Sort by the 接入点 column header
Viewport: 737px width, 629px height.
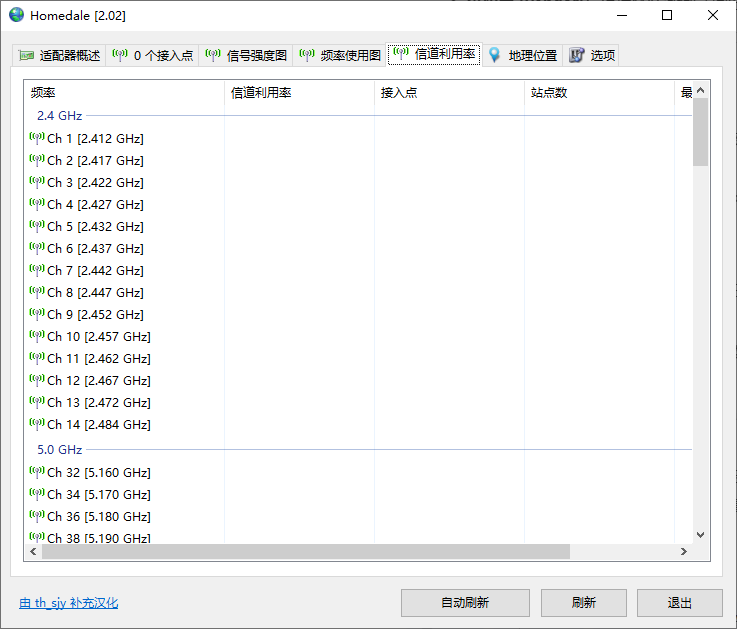(x=449, y=93)
